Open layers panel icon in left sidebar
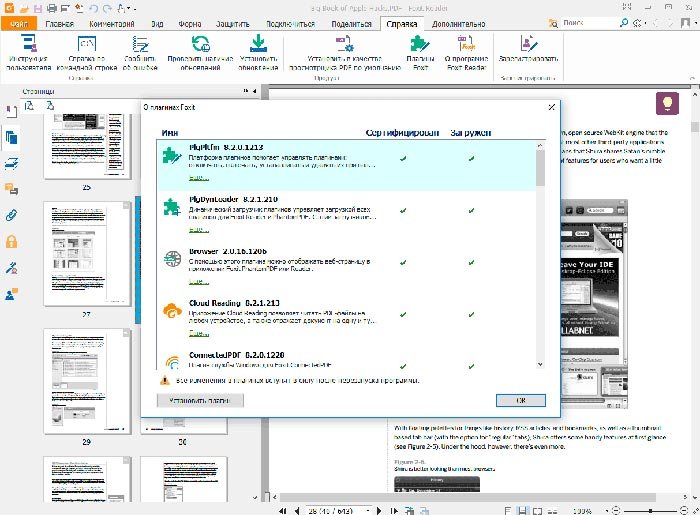The width and height of the screenshot is (700, 515). click(11, 163)
